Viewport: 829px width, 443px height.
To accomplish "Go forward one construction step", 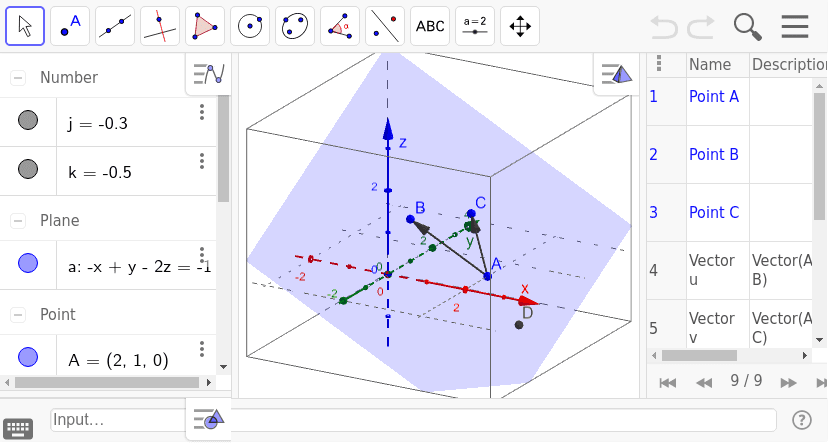I will click(x=788, y=382).
